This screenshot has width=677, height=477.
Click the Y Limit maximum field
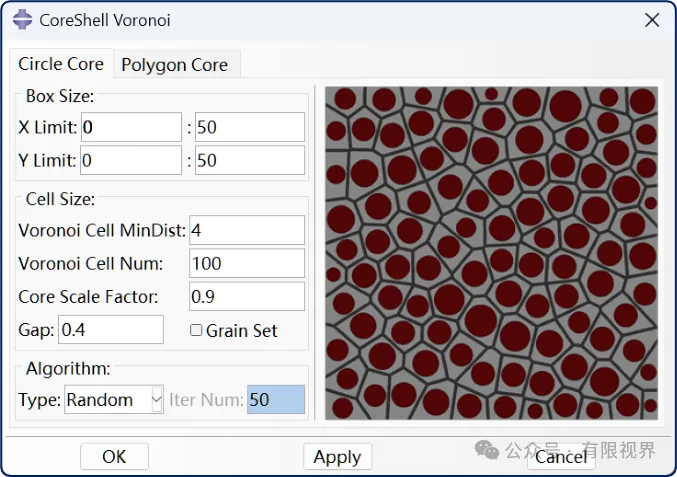(x=250, y=160)
